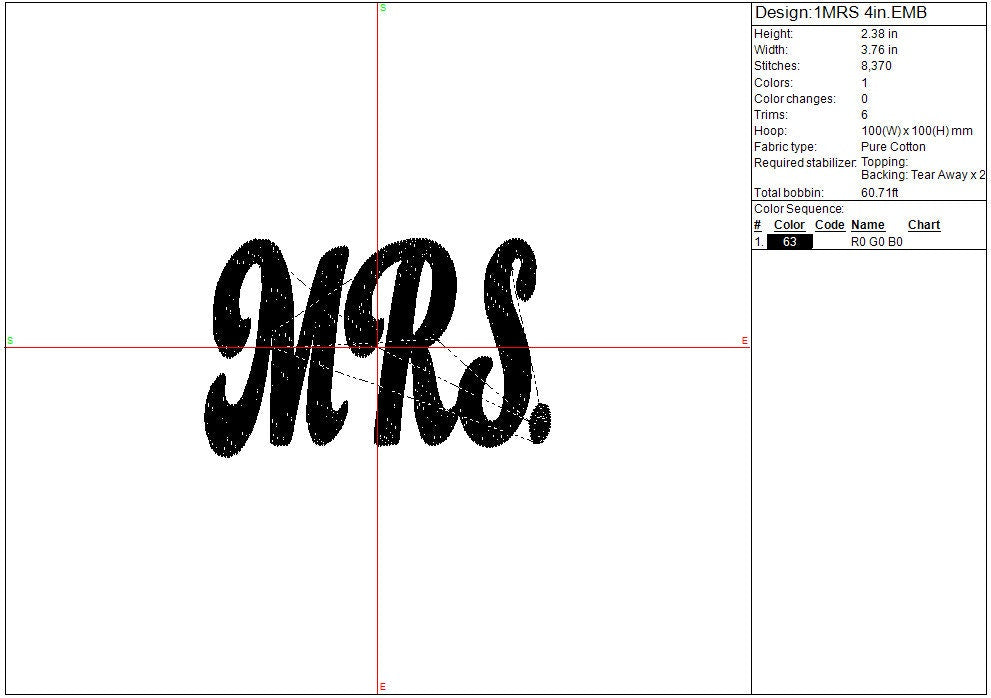This screenshot has height=698, width=991.
Task: Click the Code column header
Action: coord(829,225)
